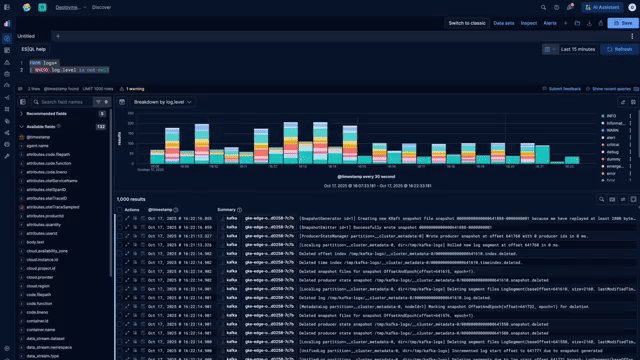Screen dimensions: 640x360
Task: Open the tab bar three-dot menu
Action: pos(632,36)
